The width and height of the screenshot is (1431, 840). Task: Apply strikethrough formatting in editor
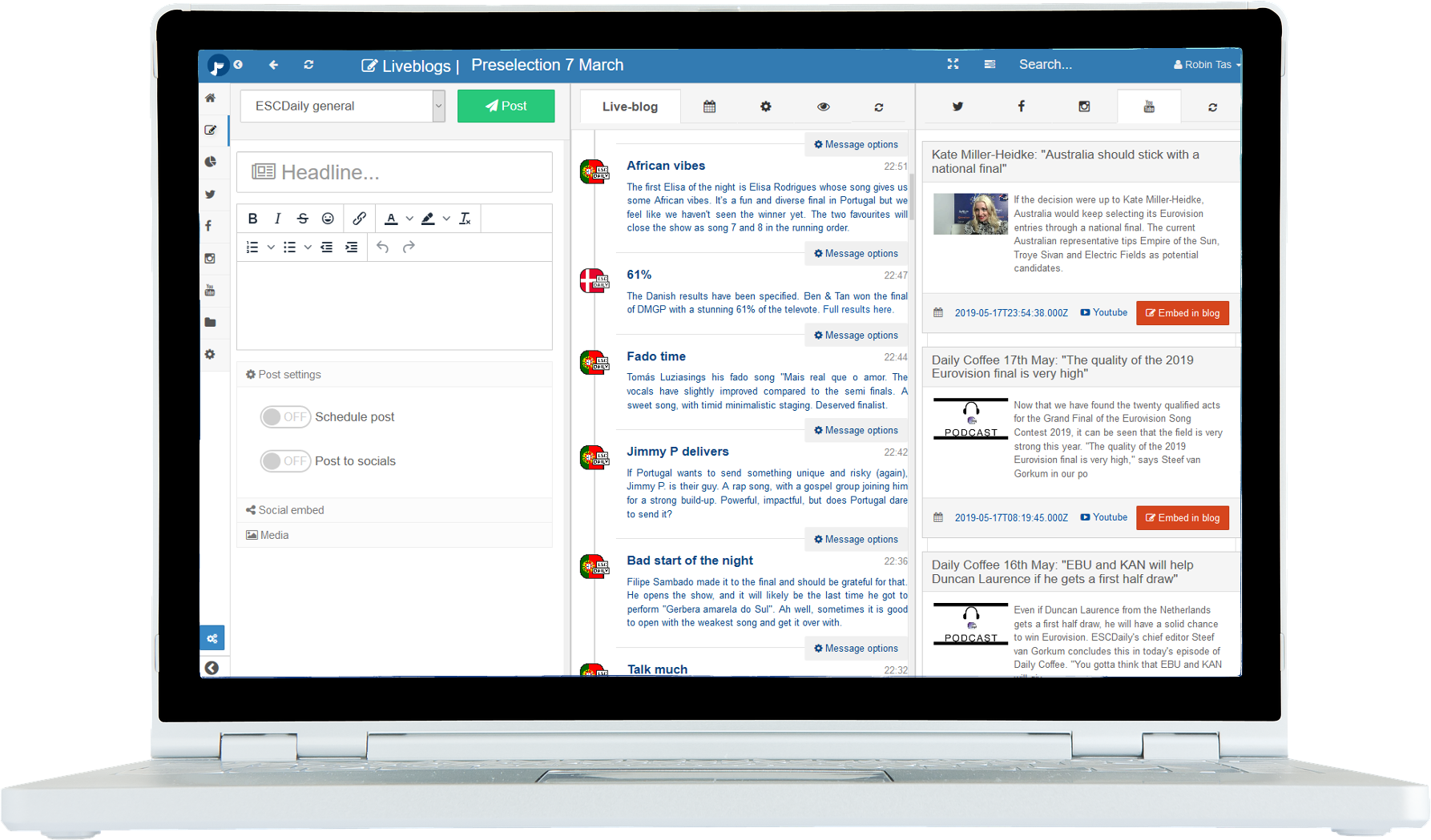[x=302, y=219]
